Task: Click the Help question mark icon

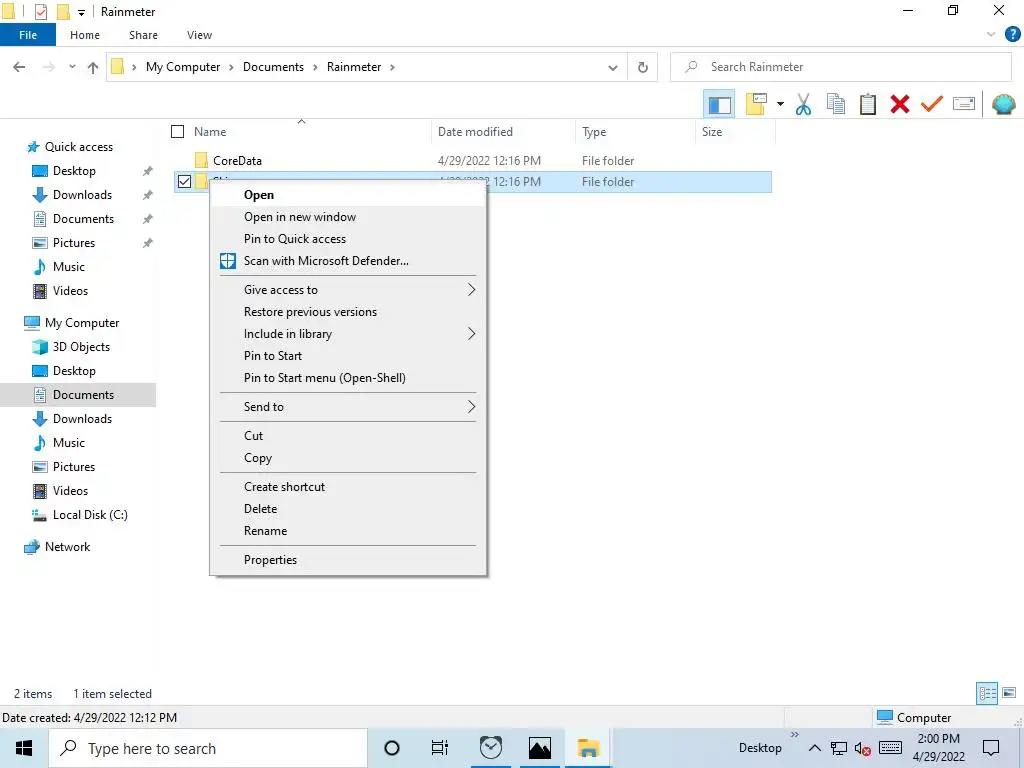Action: 1012,35
